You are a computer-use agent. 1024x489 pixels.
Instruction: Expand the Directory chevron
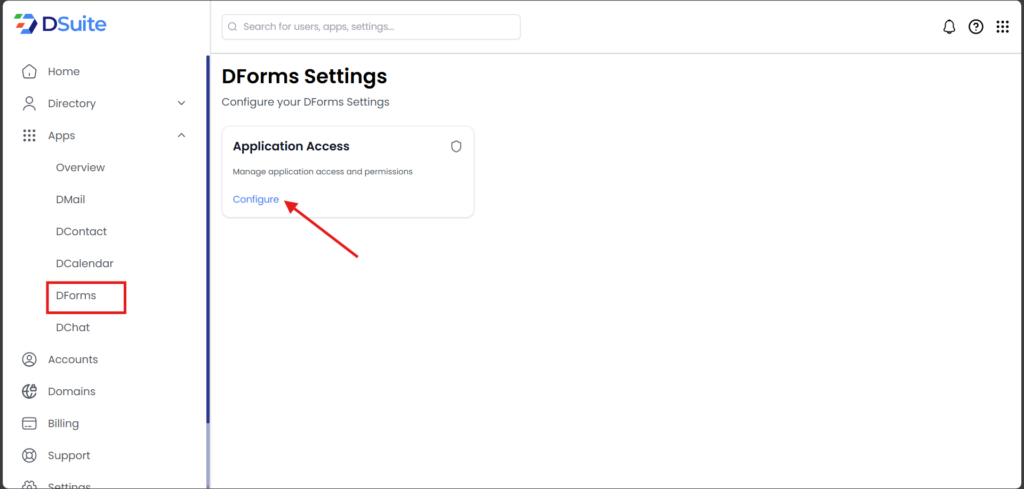pos(181,103)
